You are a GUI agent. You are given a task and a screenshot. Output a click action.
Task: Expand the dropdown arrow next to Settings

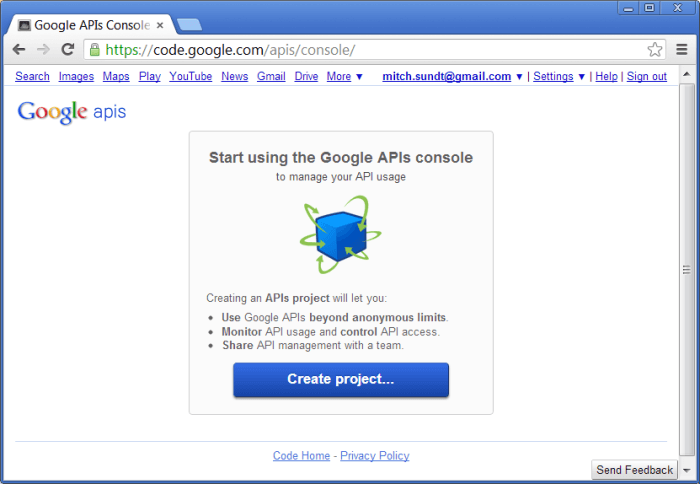point(581,77)
